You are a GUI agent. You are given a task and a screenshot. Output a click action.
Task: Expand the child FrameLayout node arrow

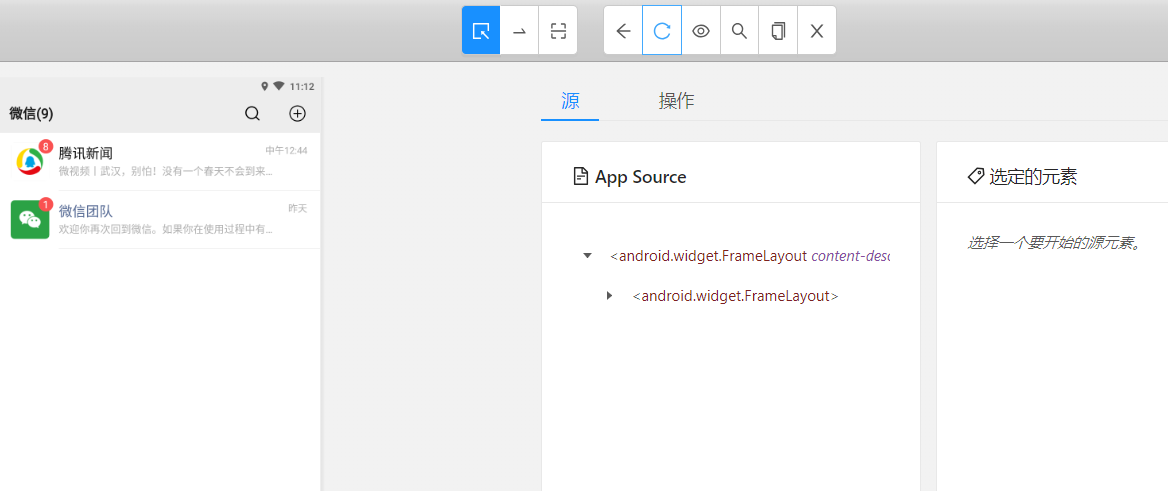(x=609, y=296)
